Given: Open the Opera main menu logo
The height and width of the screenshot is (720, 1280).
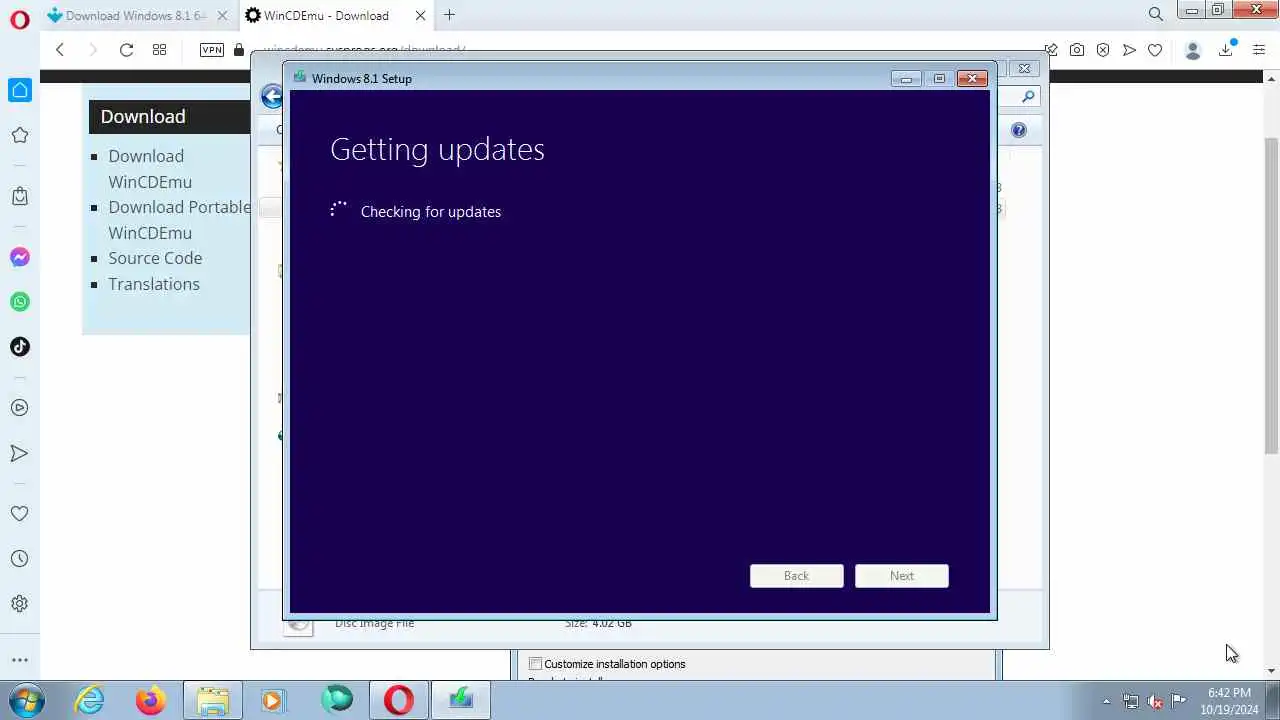Looking at the screenshot, I should [19, 19].
